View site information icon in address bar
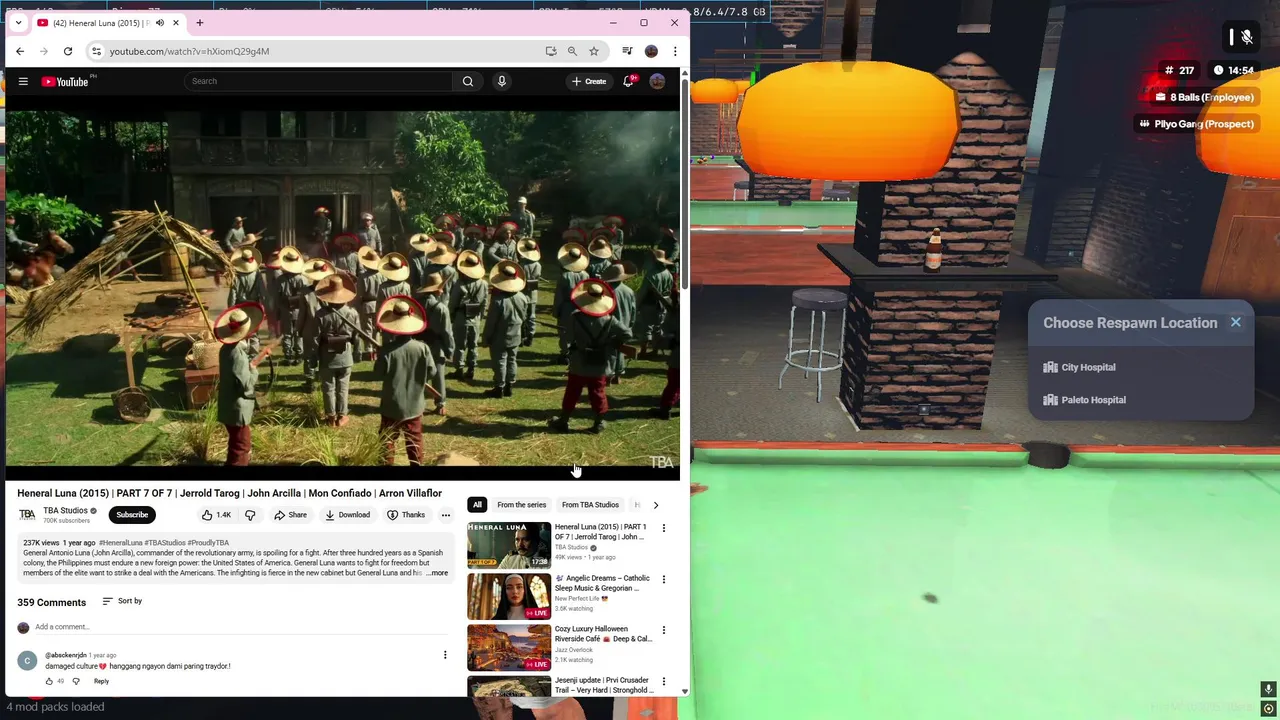The image size is (1280, 720). (96, 51)
